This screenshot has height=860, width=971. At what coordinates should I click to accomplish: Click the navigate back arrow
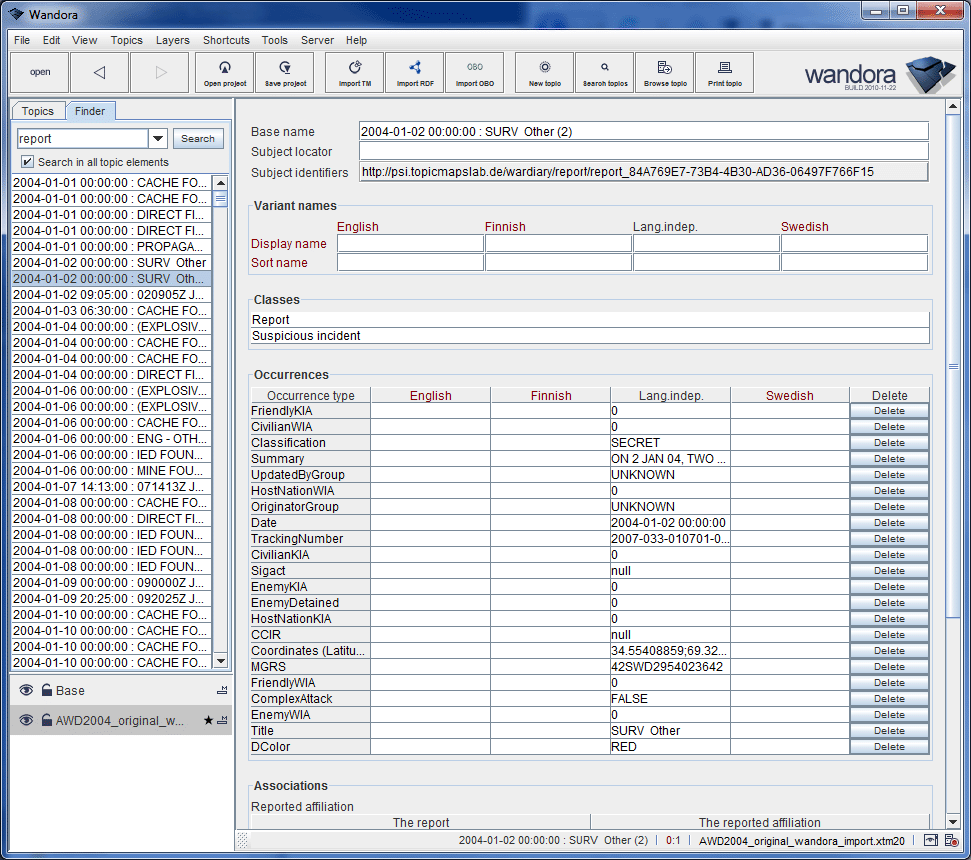pos(99,72)
